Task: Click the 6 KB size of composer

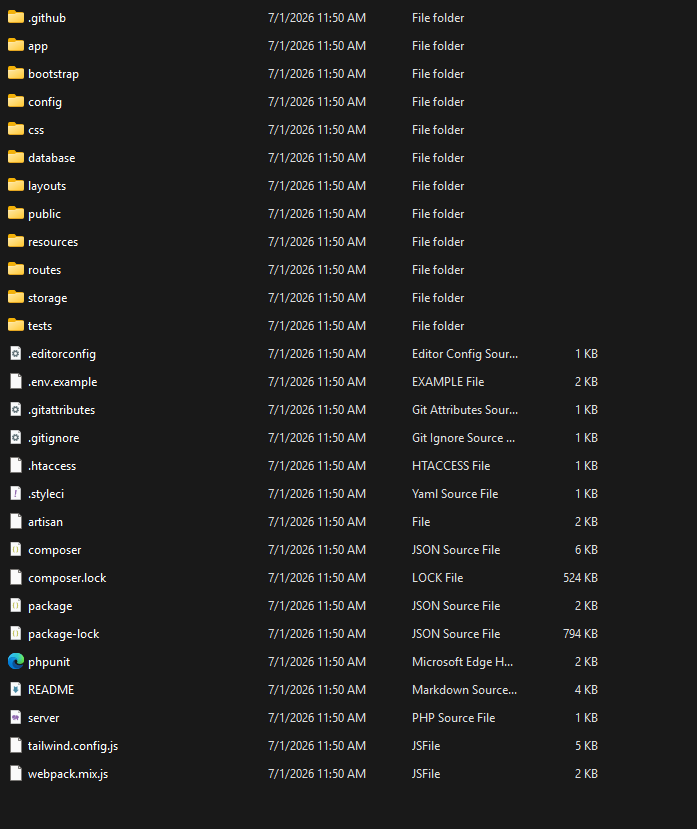Action: coord(586,549)
